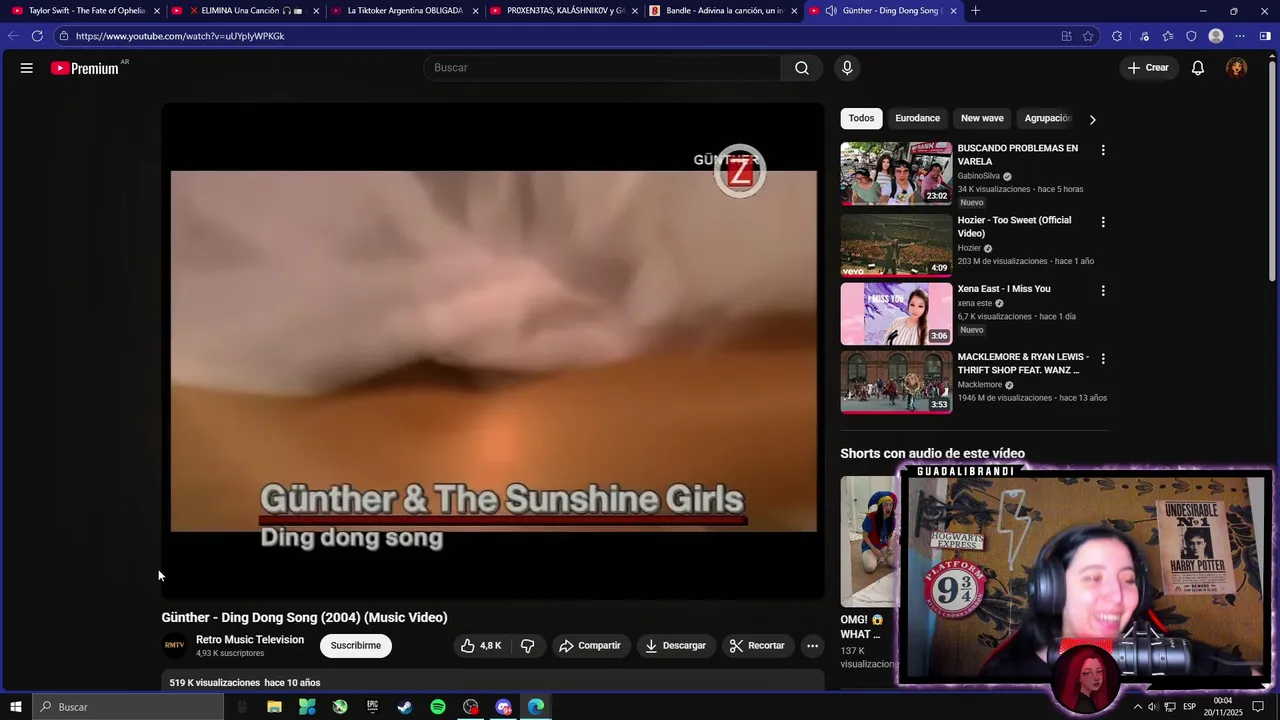Click the Recortar clip button

click(757, 646)
